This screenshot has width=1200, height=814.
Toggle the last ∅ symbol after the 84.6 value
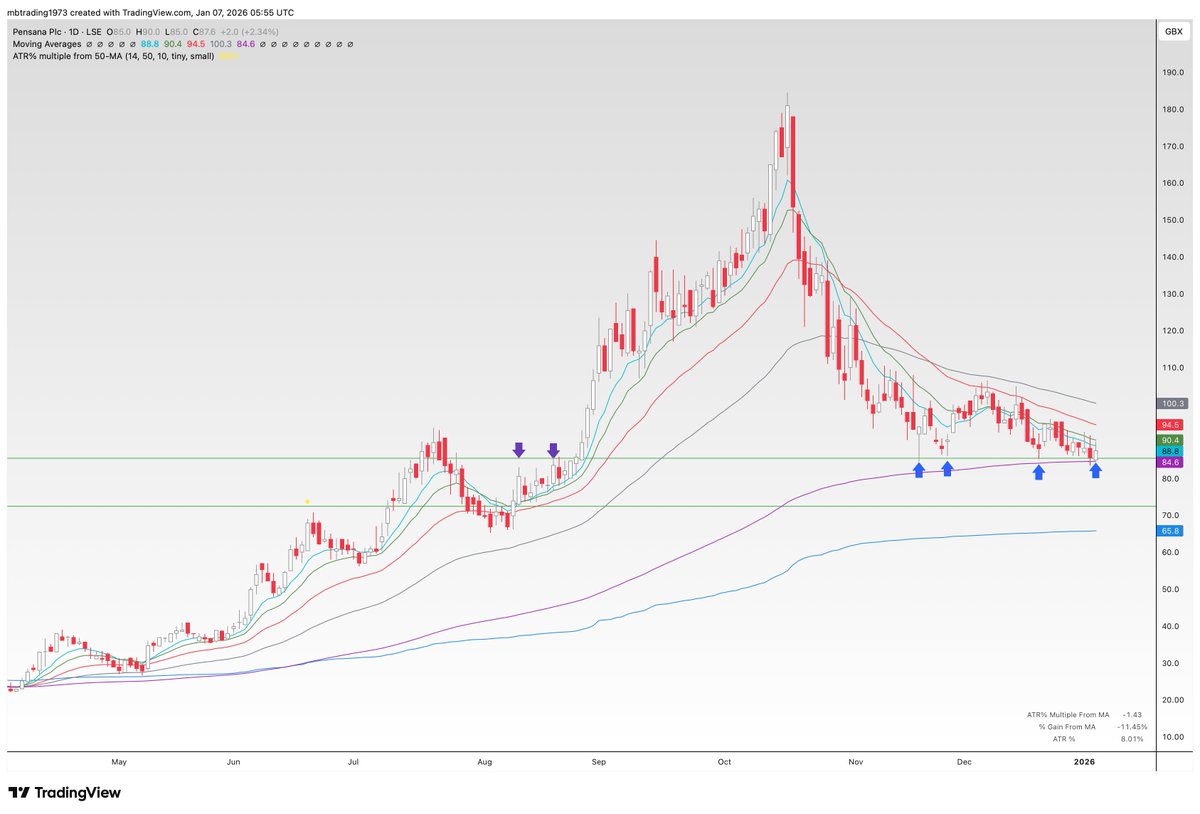tap(350, 44)
